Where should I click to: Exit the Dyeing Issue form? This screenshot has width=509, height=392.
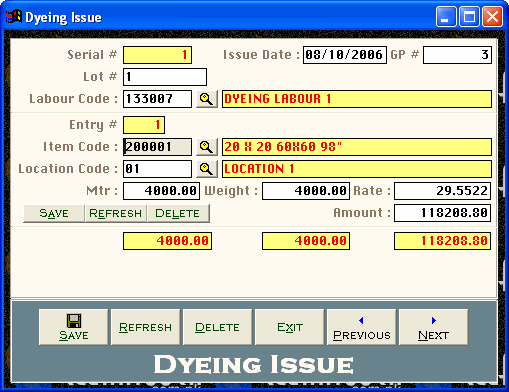[x=290, y=327]
